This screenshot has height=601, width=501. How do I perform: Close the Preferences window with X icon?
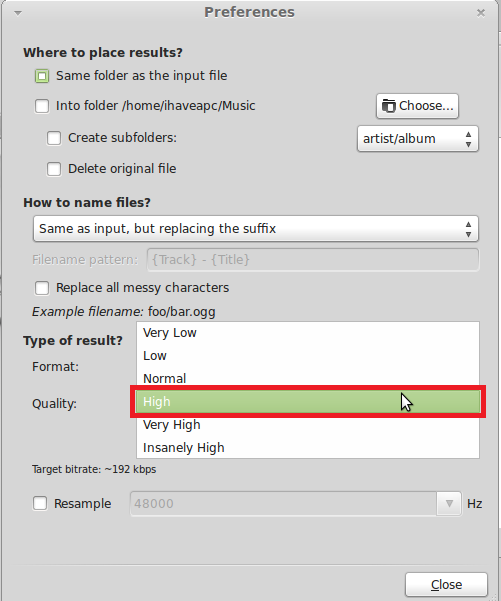(x=481, y=13)
